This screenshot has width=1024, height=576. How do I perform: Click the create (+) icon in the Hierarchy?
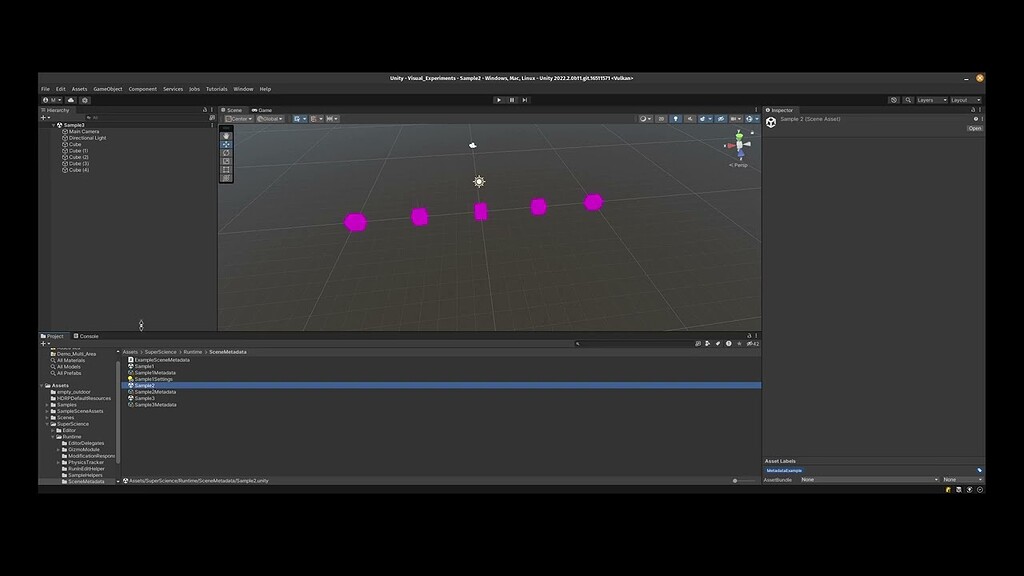pos(44,117)
